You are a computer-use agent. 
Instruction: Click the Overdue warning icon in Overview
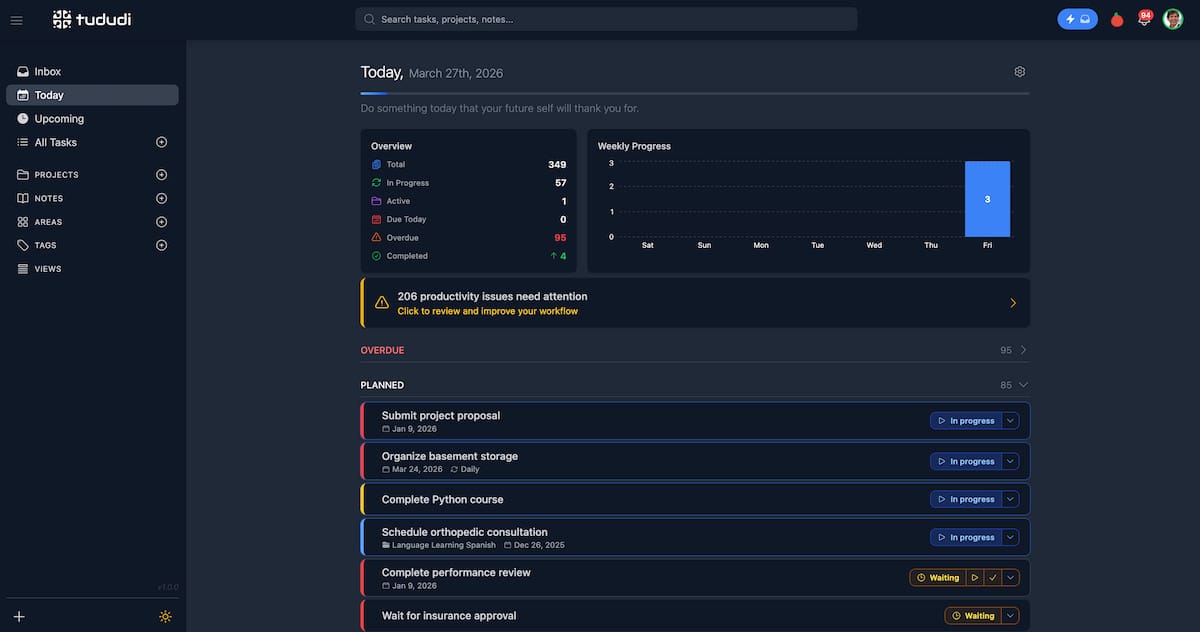coord(377,238)
